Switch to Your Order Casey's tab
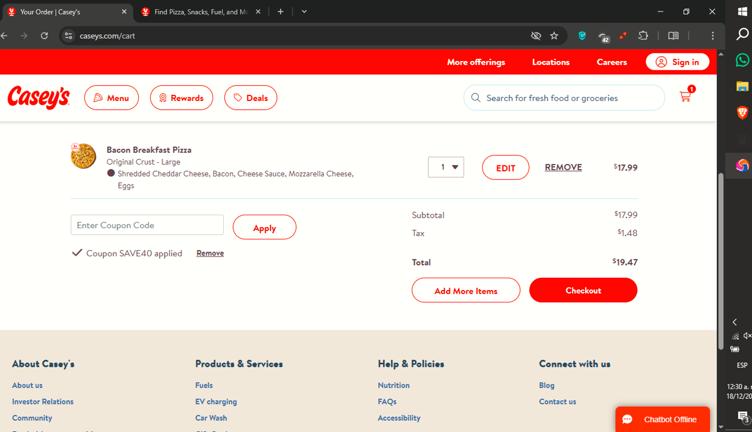This screenshot has width=752, height=432. click(67, 12)
